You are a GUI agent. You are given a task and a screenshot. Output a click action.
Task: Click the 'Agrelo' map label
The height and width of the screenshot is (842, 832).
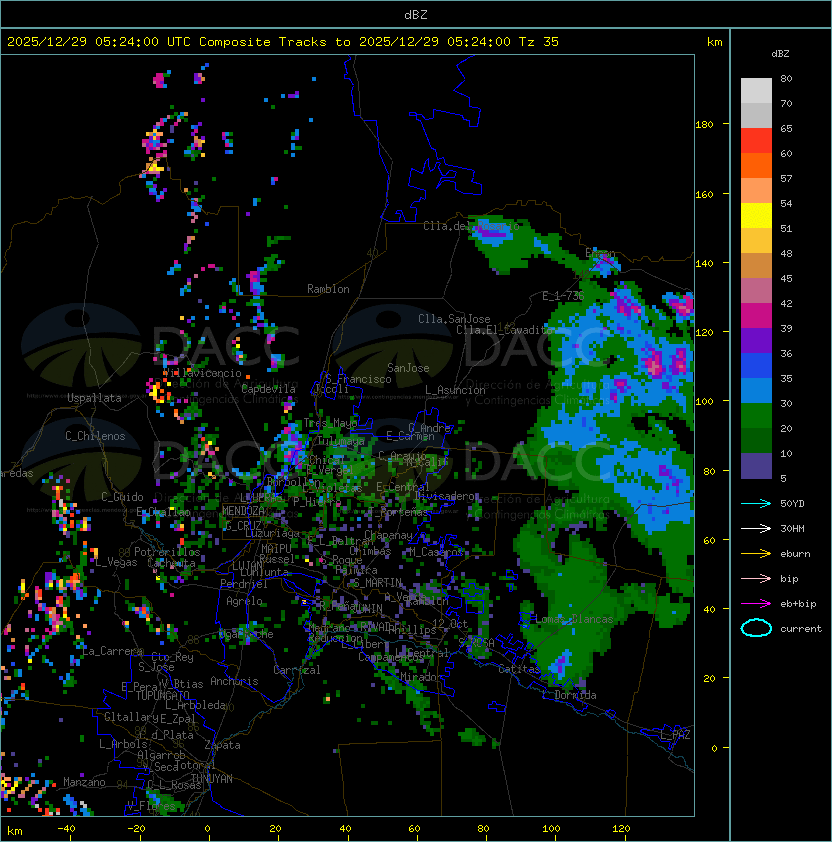point(244,601)
